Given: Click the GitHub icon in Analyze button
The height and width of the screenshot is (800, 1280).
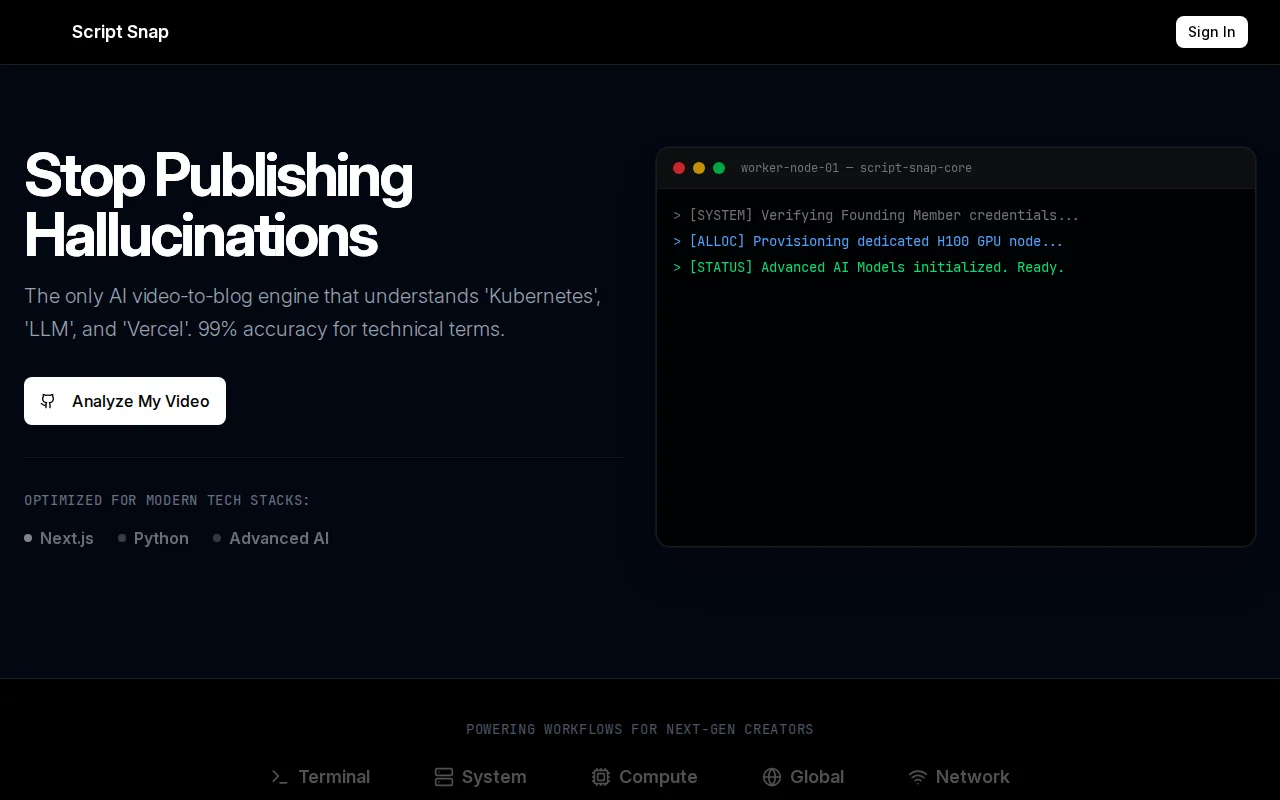Looking at the screenshot, I should coord(48,401).
